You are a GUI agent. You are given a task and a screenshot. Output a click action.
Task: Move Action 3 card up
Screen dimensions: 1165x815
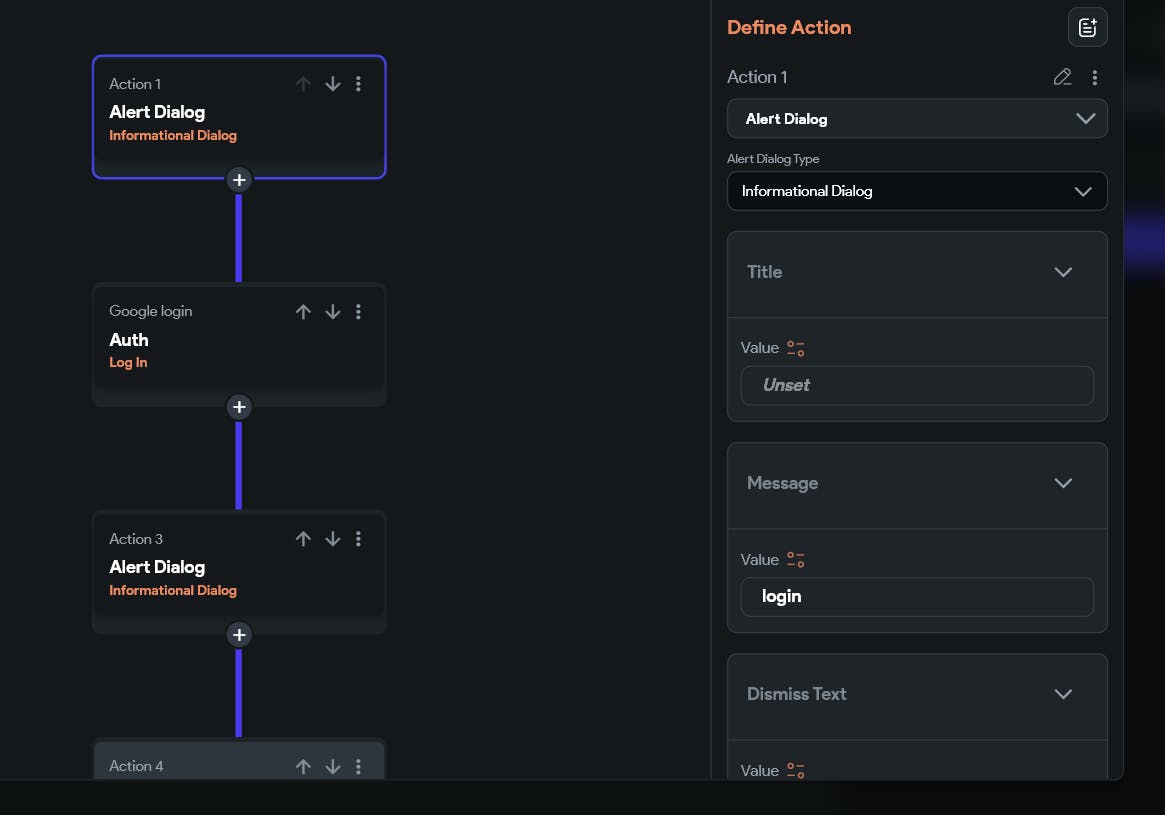click(303, 539)
